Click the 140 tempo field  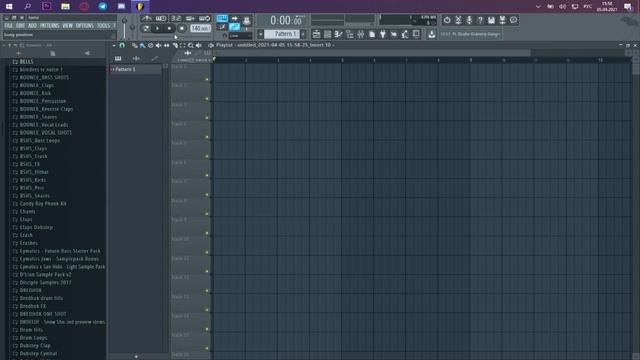click(200, 28)
